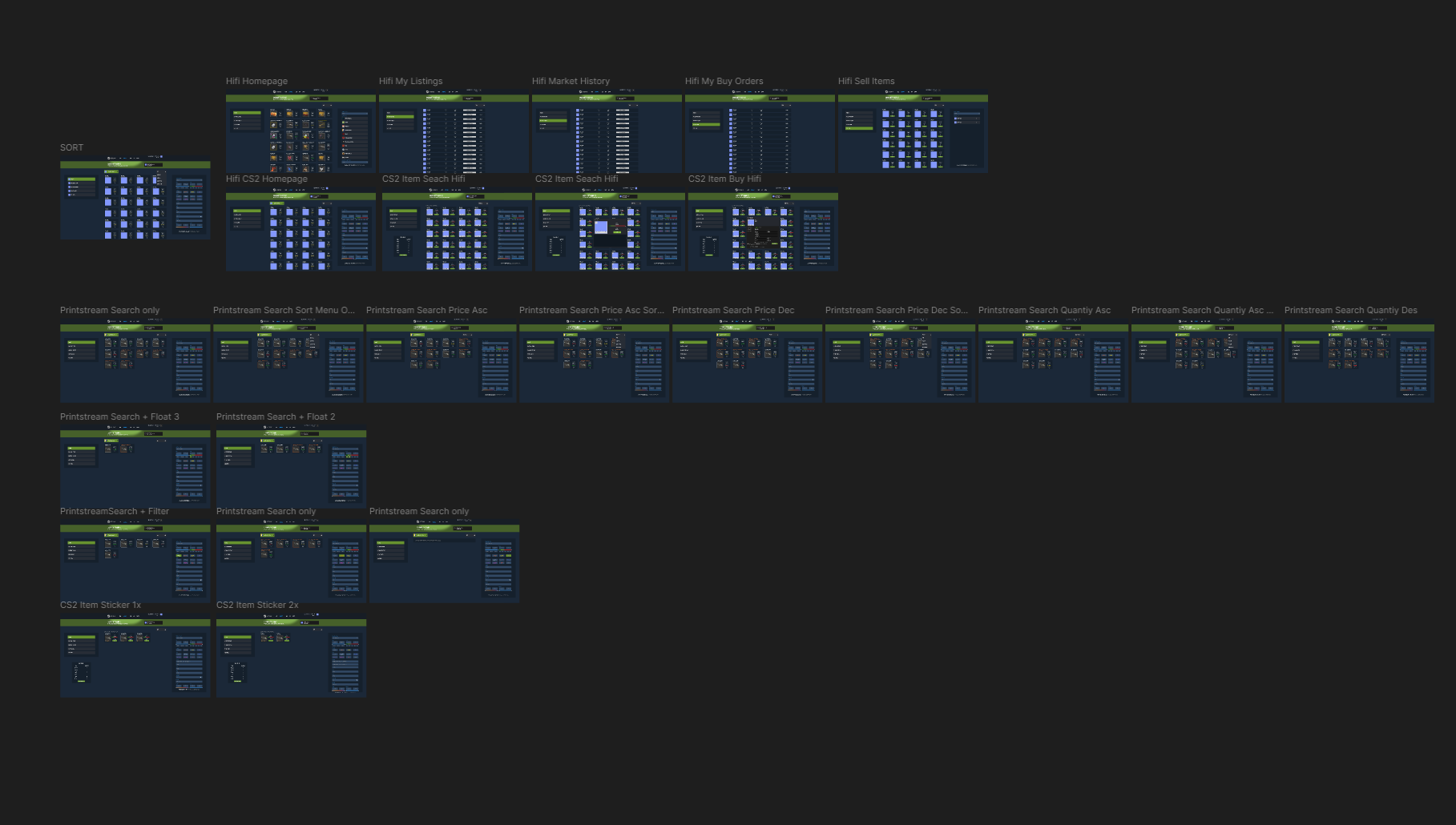The image size is (1456, 825).
Task: Select the Hifi My Listings frame thumbnail
Action: [x=454, y=133]
